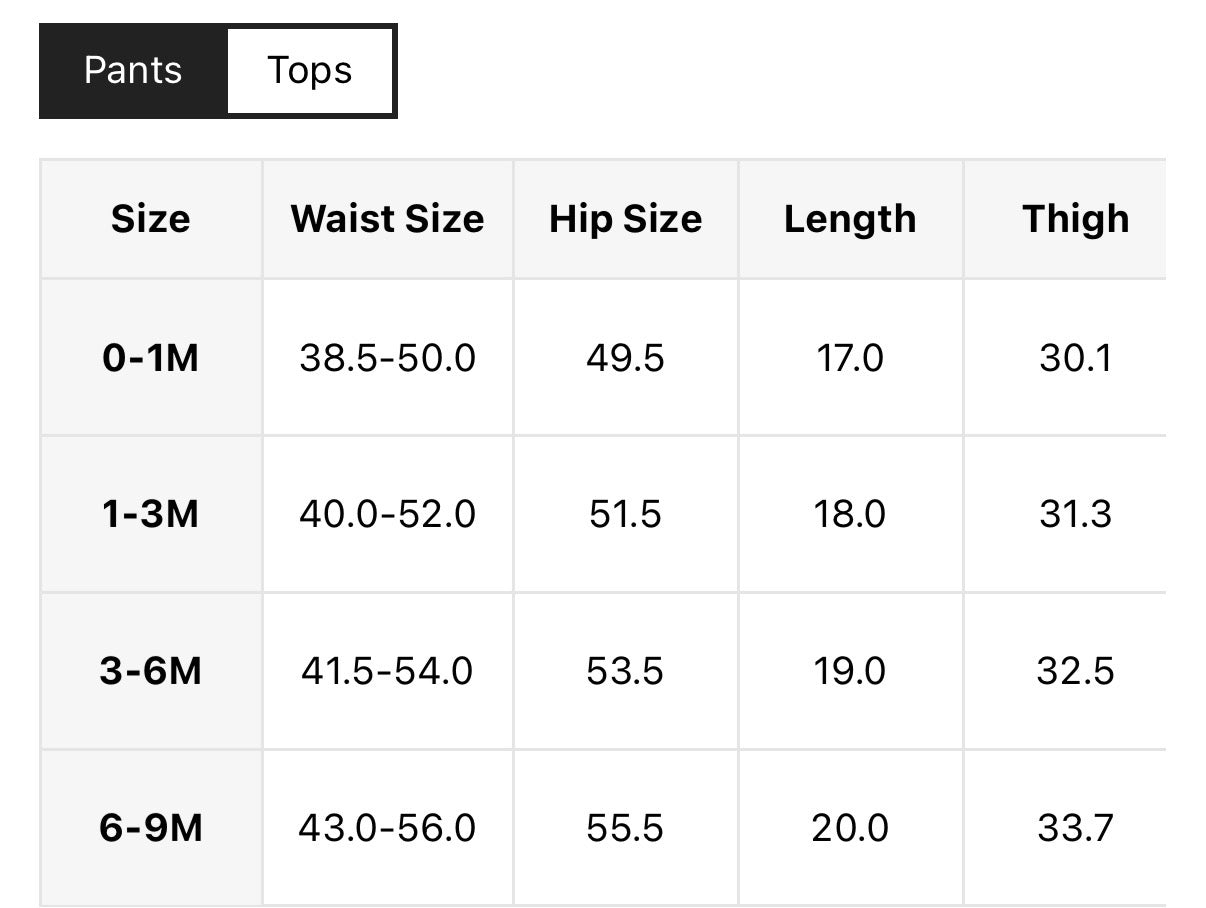Click waist value 40.0-52.0
The height and width of the screenshot is (908, 1206).
click(x=387, y=514)
